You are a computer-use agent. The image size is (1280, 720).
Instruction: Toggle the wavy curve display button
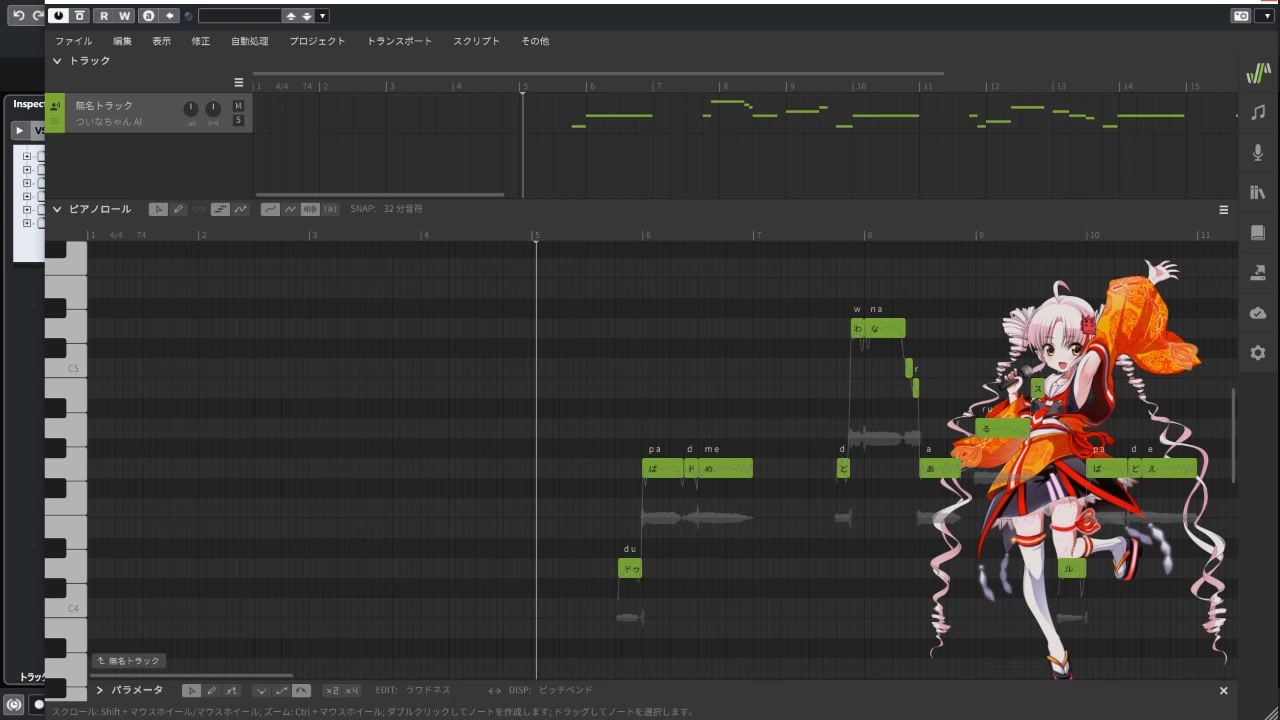290,209
